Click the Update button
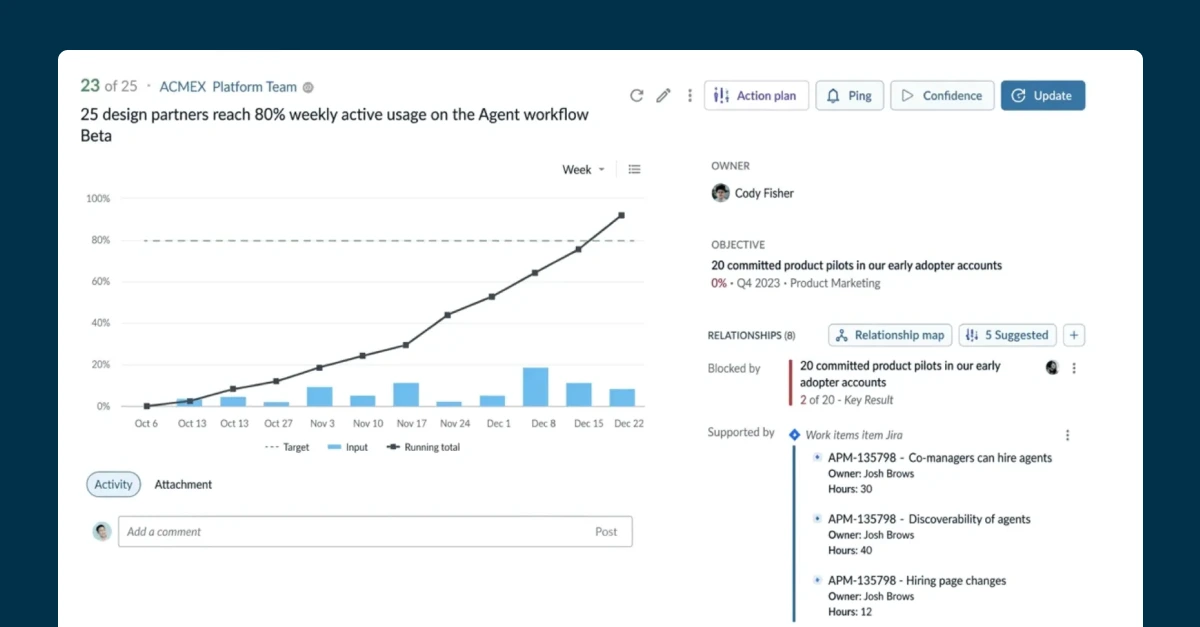 click(1043, 96)
